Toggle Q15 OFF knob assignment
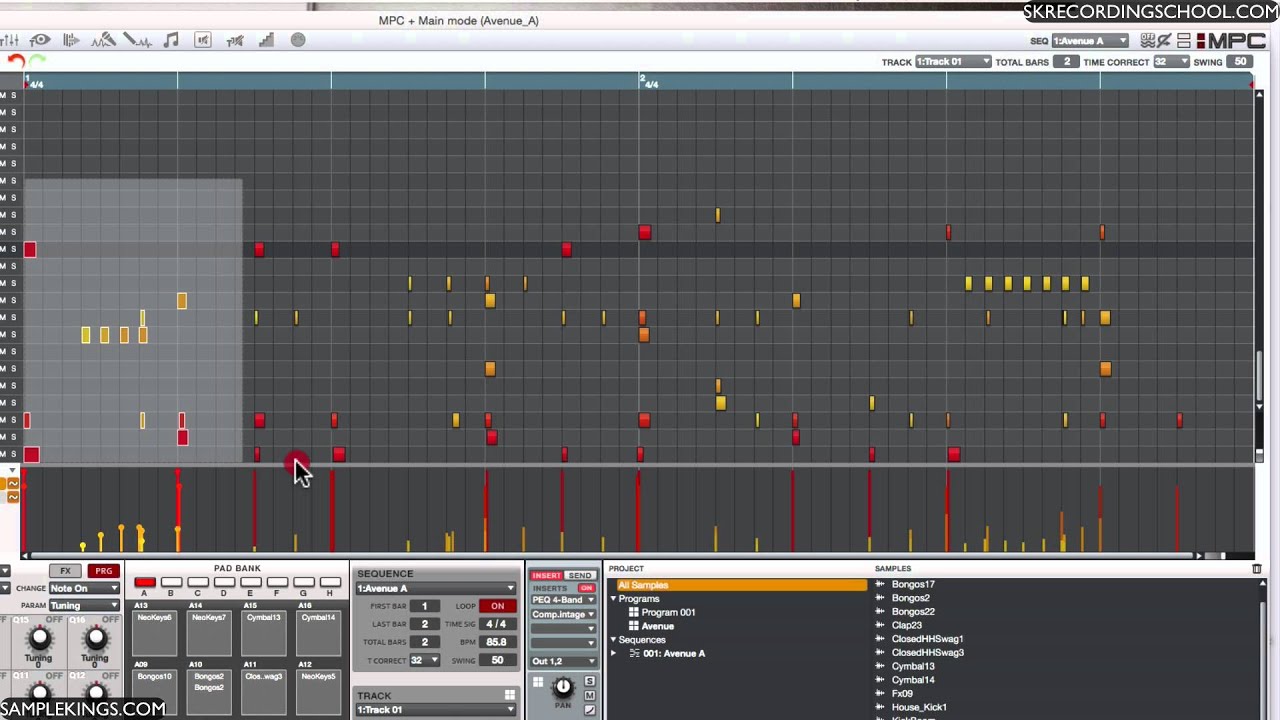 coord(54,620)
